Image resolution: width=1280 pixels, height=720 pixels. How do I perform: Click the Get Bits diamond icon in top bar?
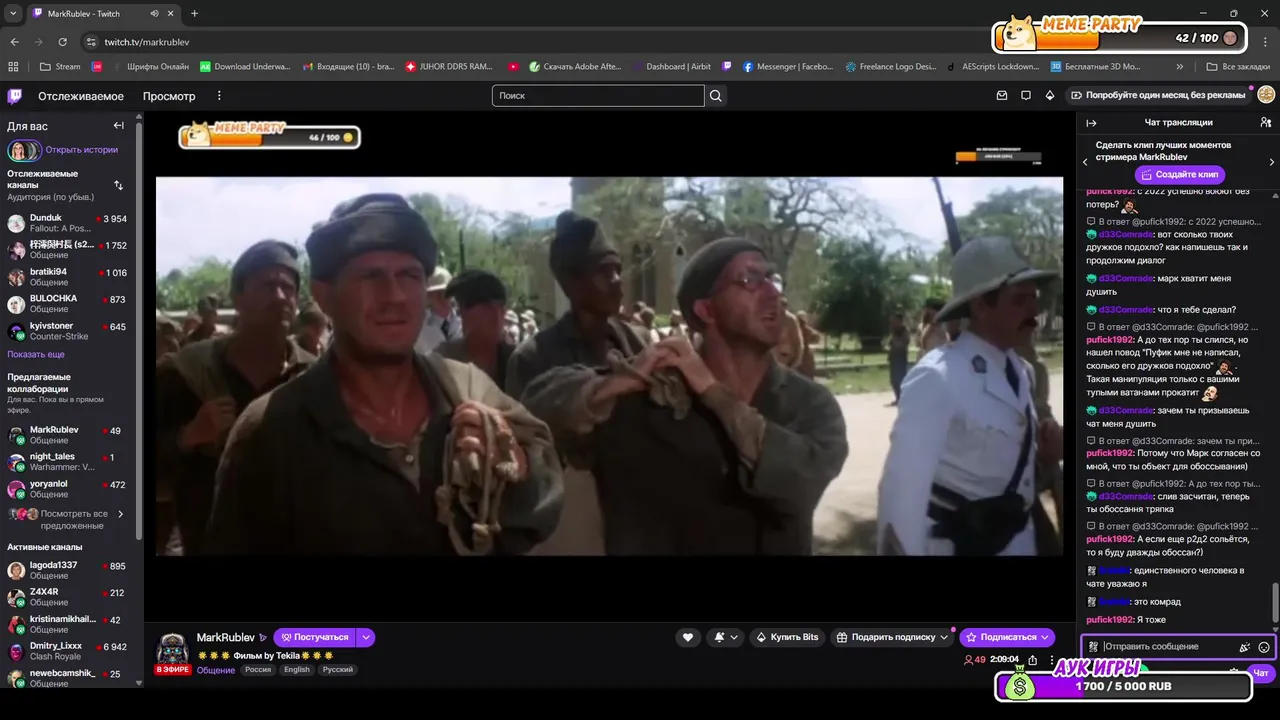coord(1050,96)
